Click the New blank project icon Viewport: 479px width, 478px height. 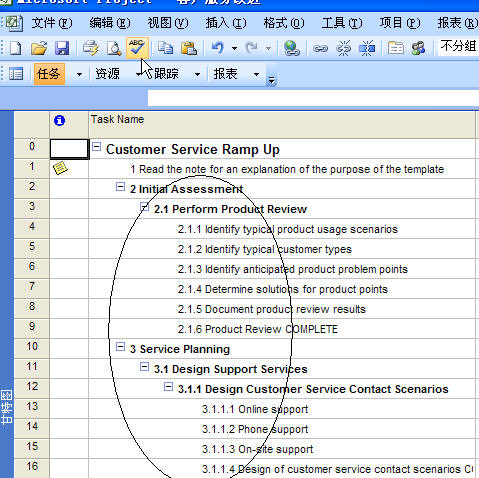[x=15, y=48]
